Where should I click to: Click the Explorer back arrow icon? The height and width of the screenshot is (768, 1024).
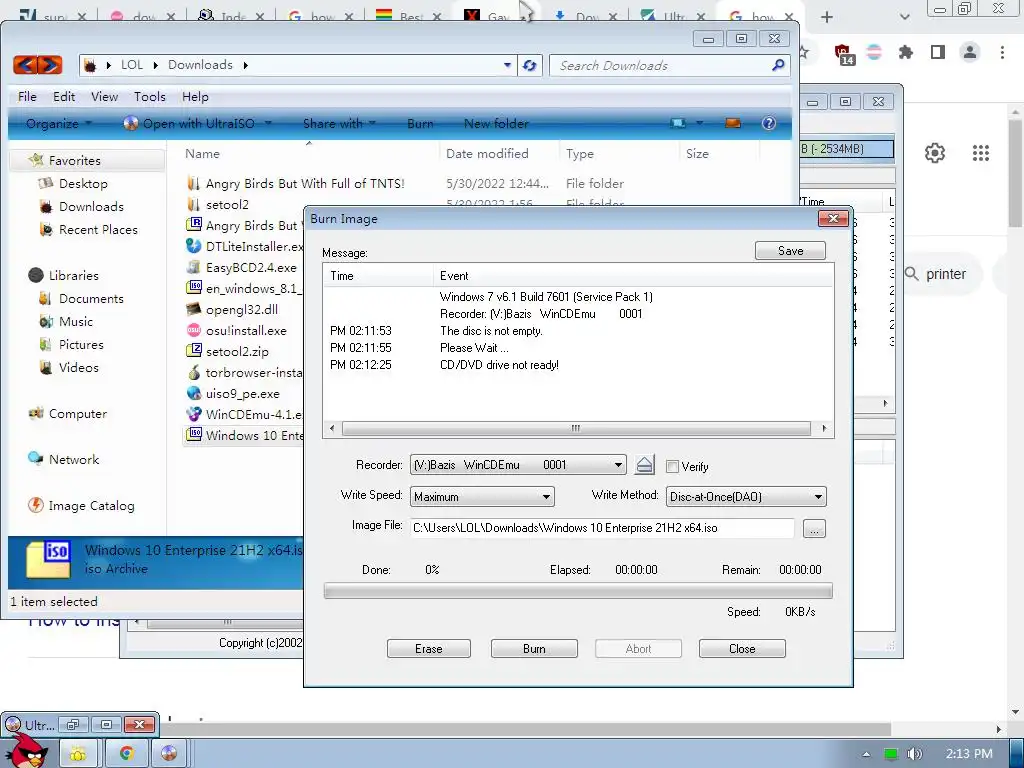click(x=25, y=65)
